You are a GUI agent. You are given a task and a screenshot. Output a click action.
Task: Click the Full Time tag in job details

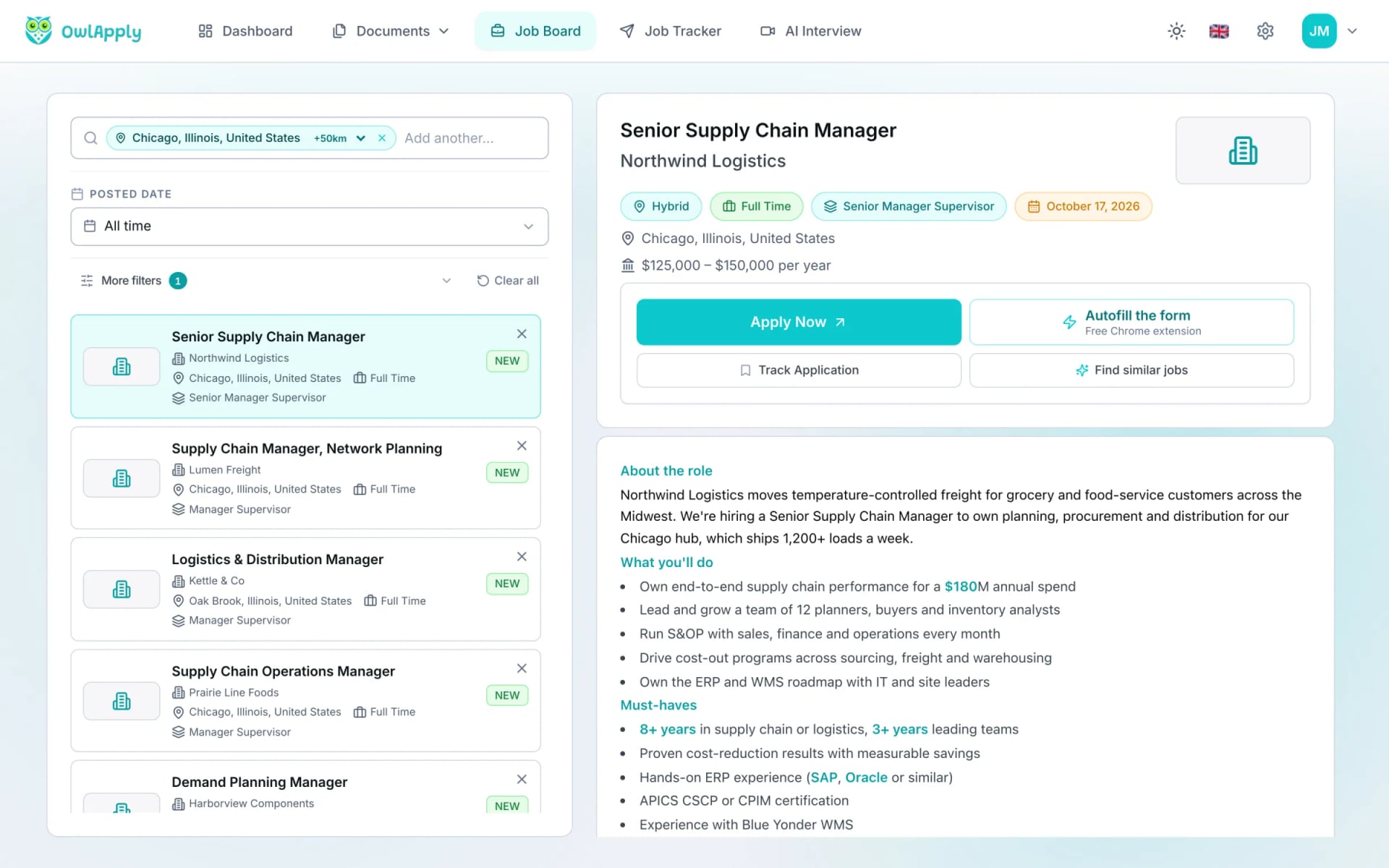[x=757, y=206]
